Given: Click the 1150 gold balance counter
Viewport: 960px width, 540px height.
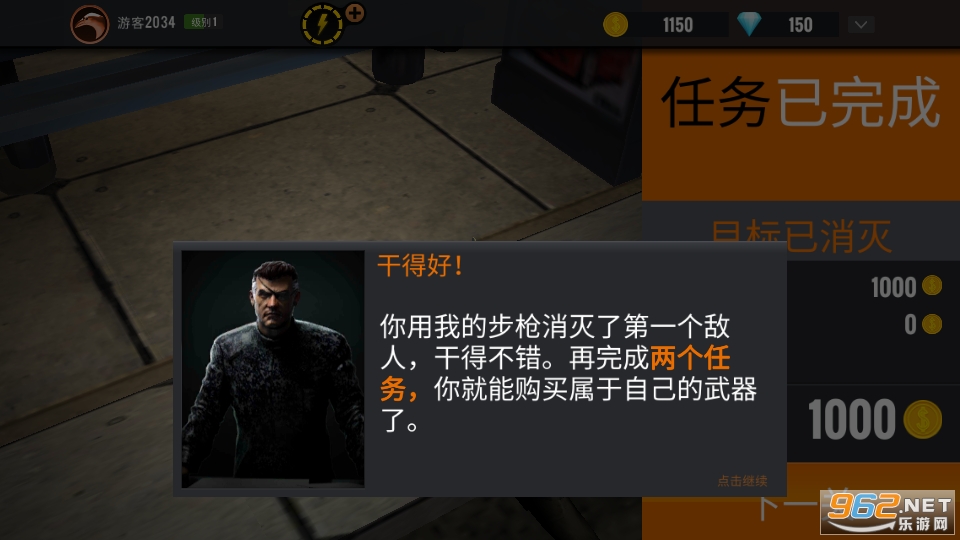Looking at the screenshot, I should click(678, 25).
